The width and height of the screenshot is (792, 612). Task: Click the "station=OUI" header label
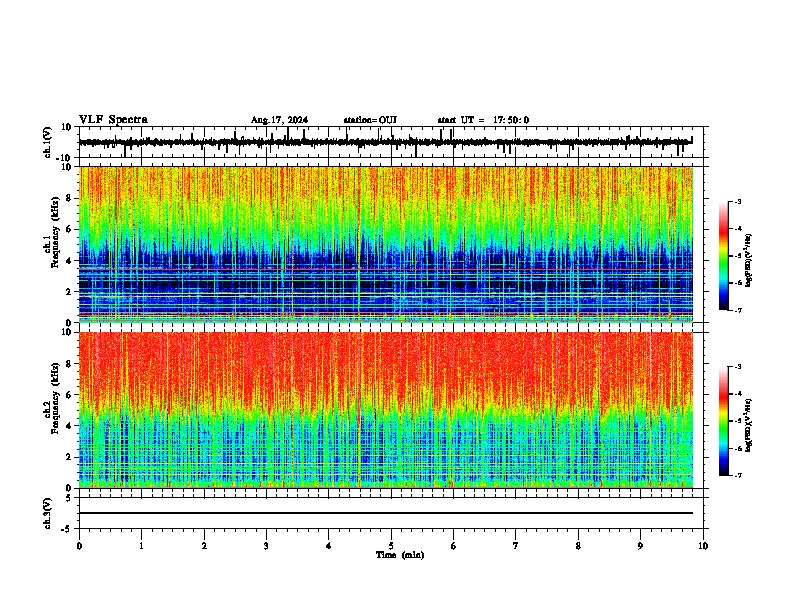(x=370, y=120)
